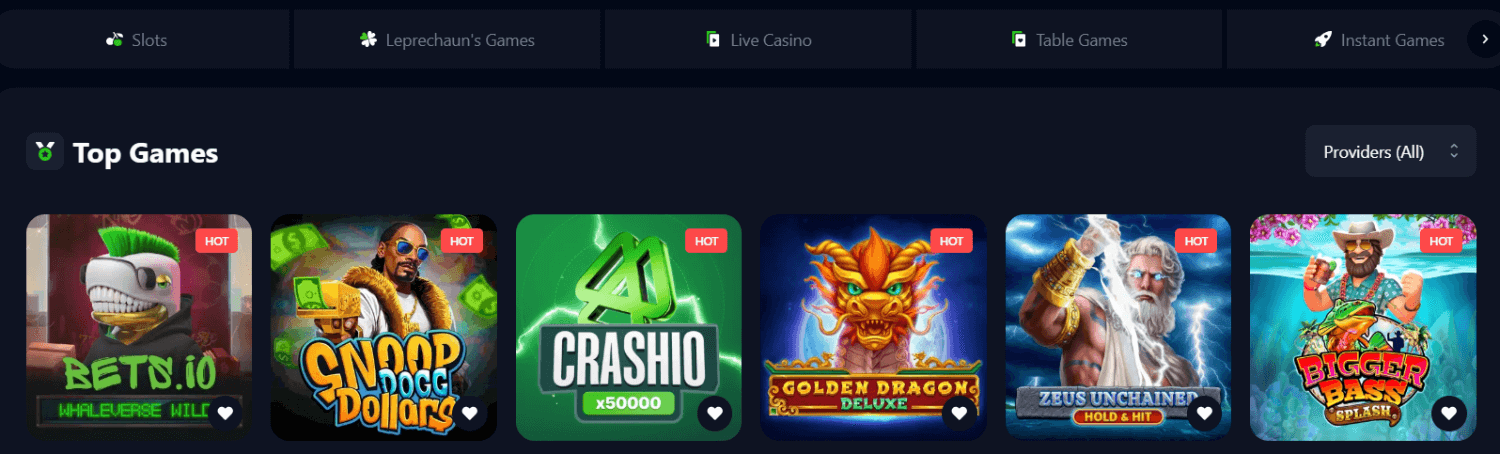Go to Table Games category
1500x454 pixels.
[x=1069, y=40]
